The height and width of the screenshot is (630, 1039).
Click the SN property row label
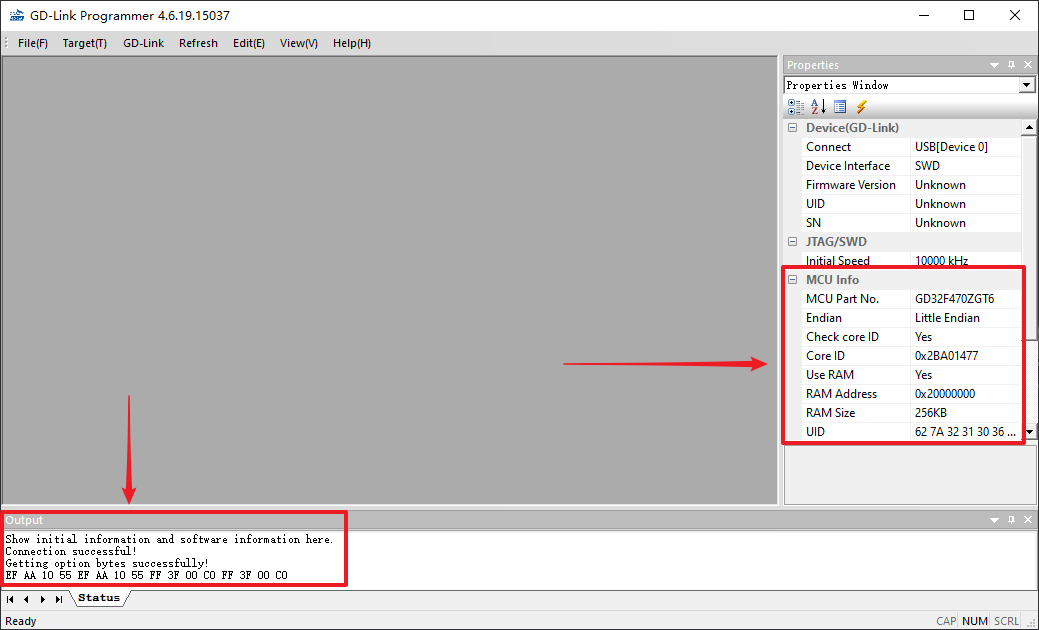(813, 223)
